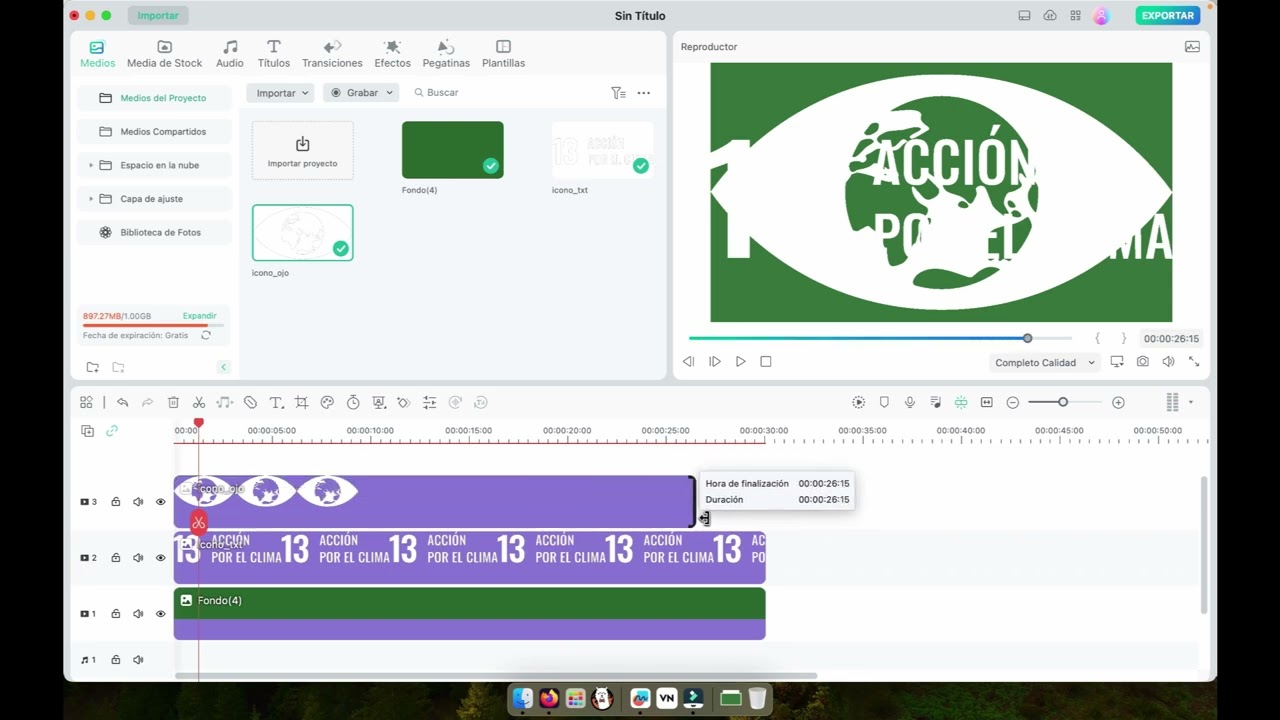
Task: Open the Títulos tab
Action: pos(274,54)
